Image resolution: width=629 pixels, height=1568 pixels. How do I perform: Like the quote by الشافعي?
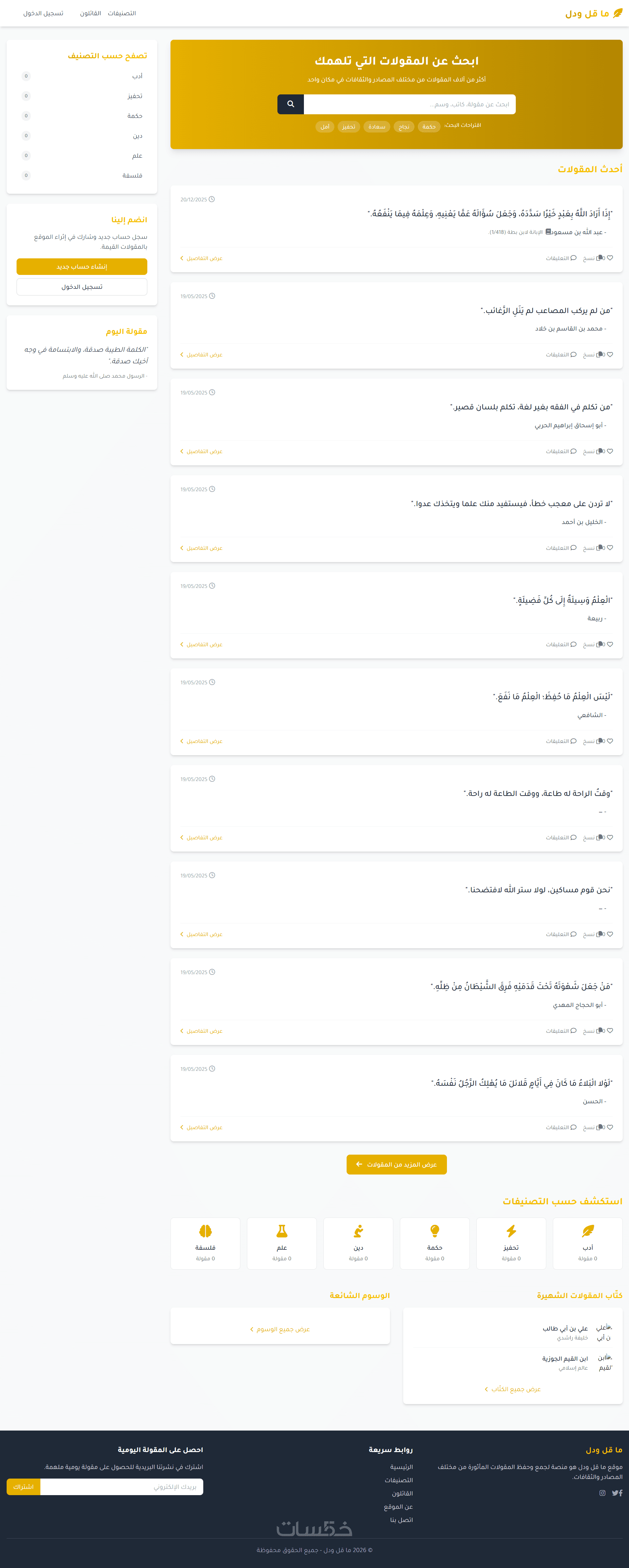pos(609,741)
